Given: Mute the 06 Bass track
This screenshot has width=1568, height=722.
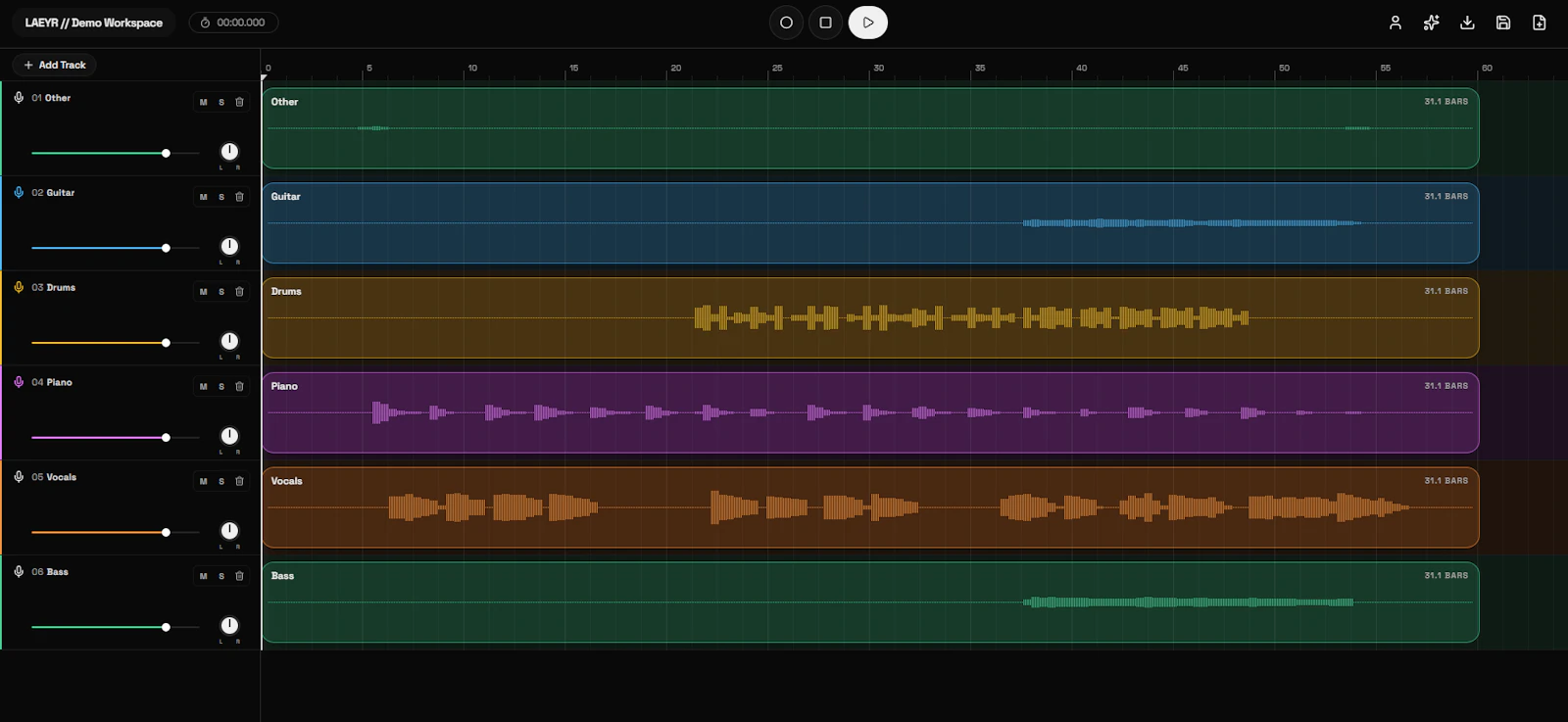Looking at the screenshot, I should point(203,576).
